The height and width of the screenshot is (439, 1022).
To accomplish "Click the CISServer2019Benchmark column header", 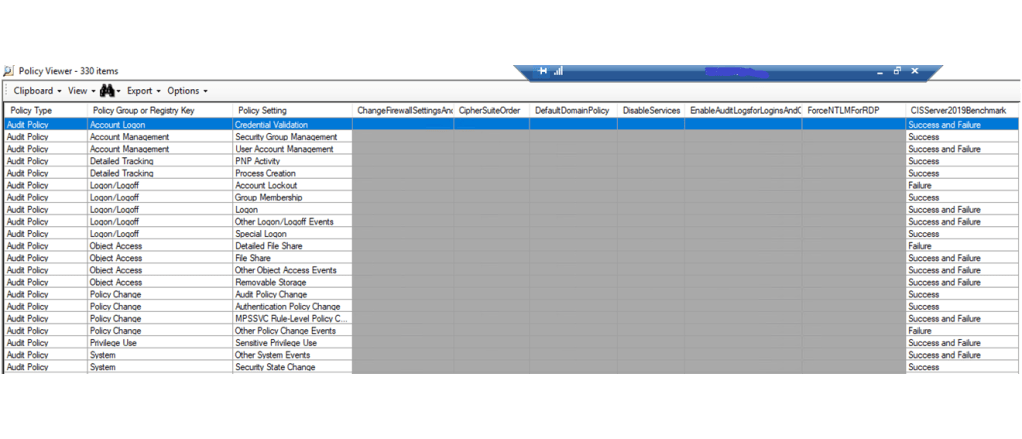I will point(957,110).
